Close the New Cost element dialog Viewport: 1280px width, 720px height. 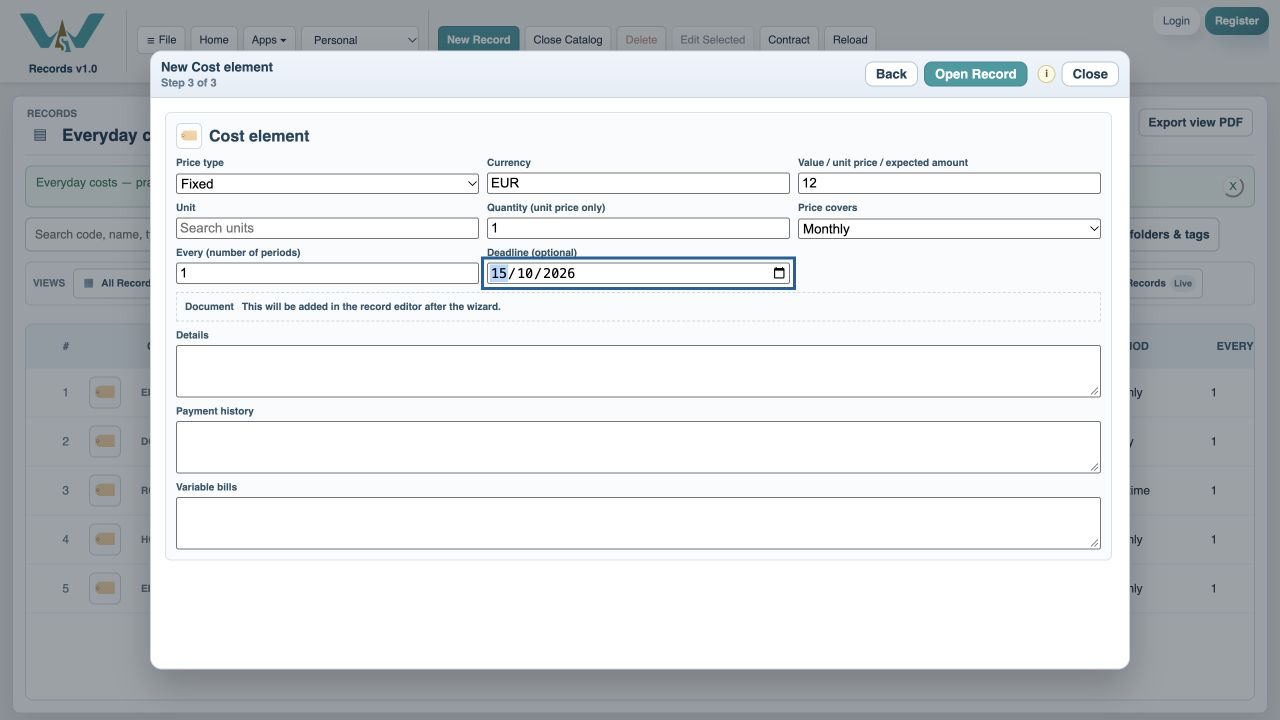(1090, 74)
